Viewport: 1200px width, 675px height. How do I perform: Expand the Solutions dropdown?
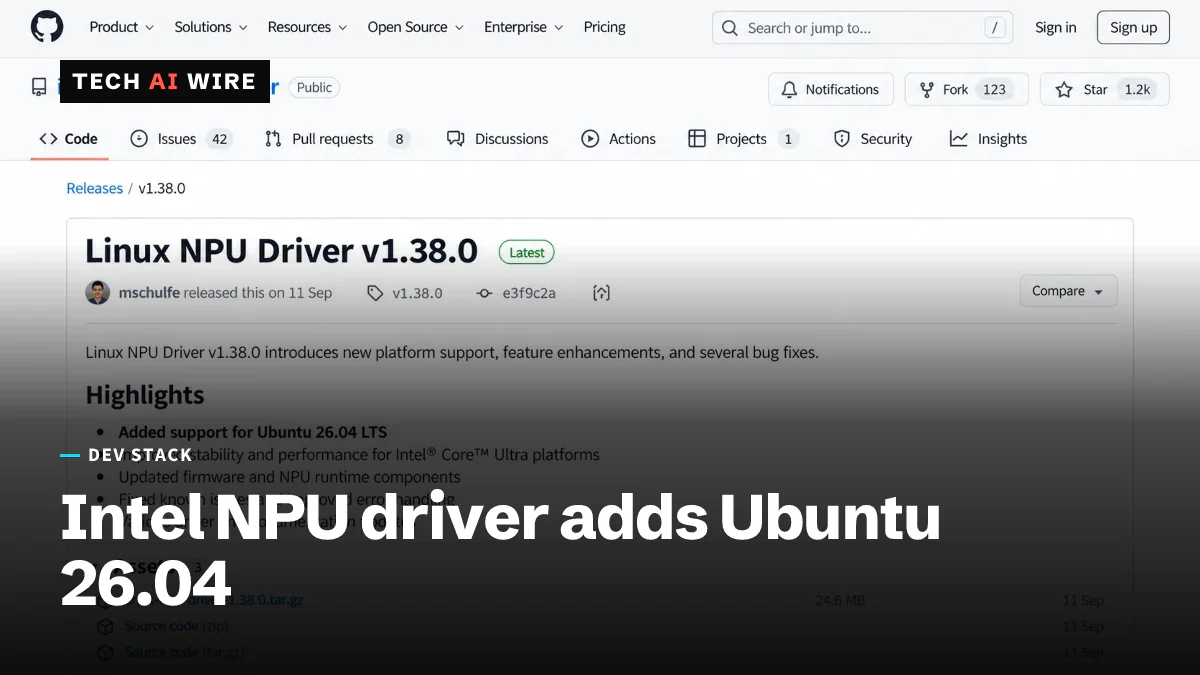211,27
